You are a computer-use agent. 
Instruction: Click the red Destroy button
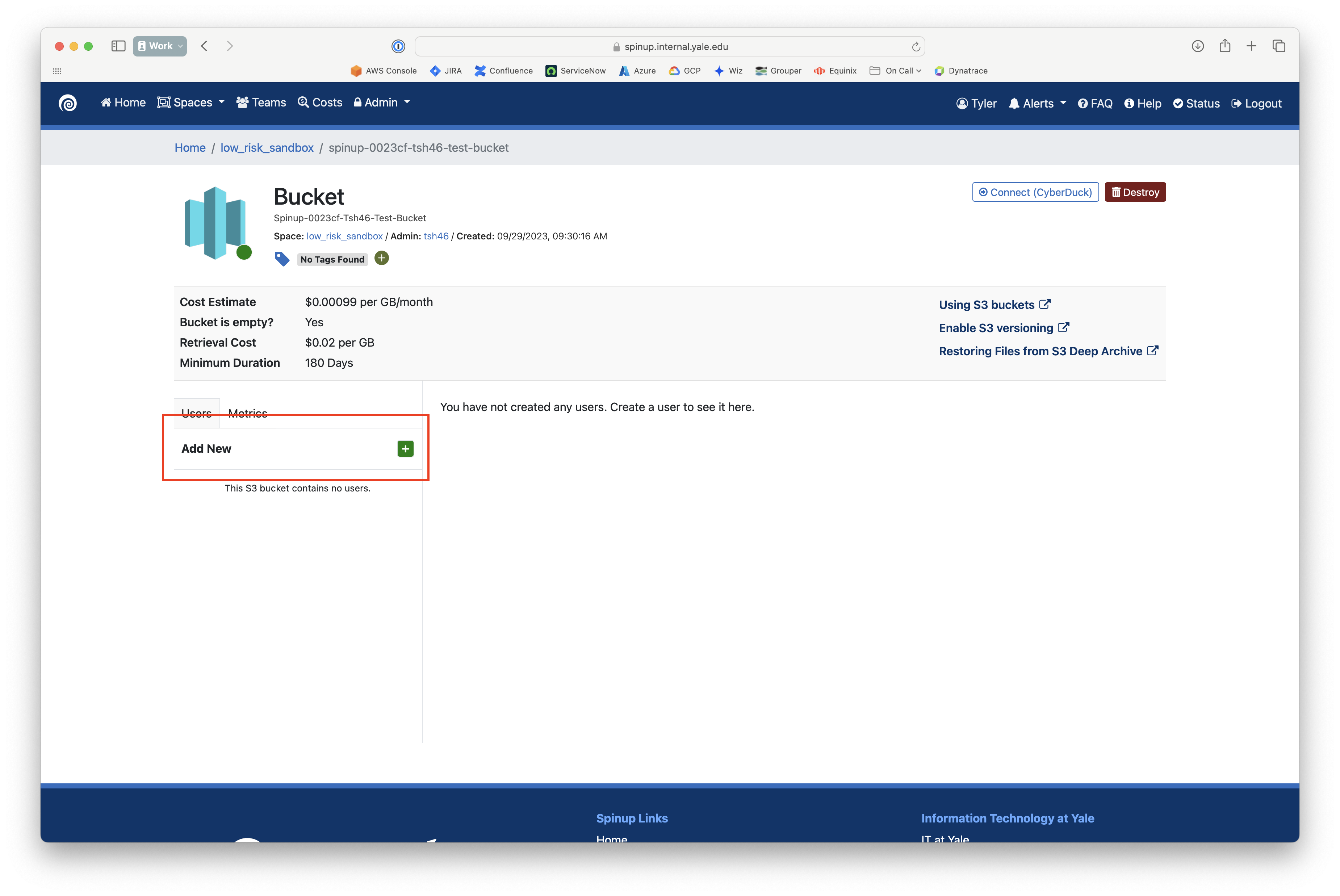tap(1135, 192)
